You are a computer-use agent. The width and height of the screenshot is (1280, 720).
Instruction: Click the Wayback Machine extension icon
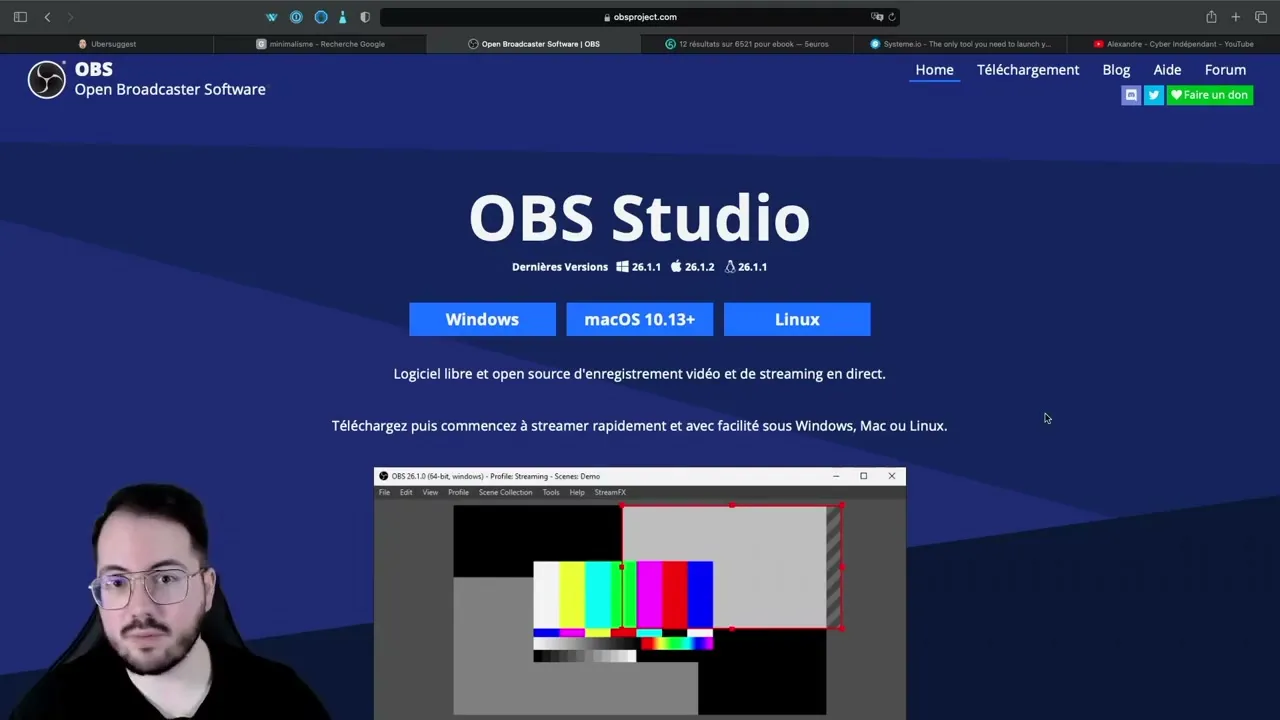[271, 17]
